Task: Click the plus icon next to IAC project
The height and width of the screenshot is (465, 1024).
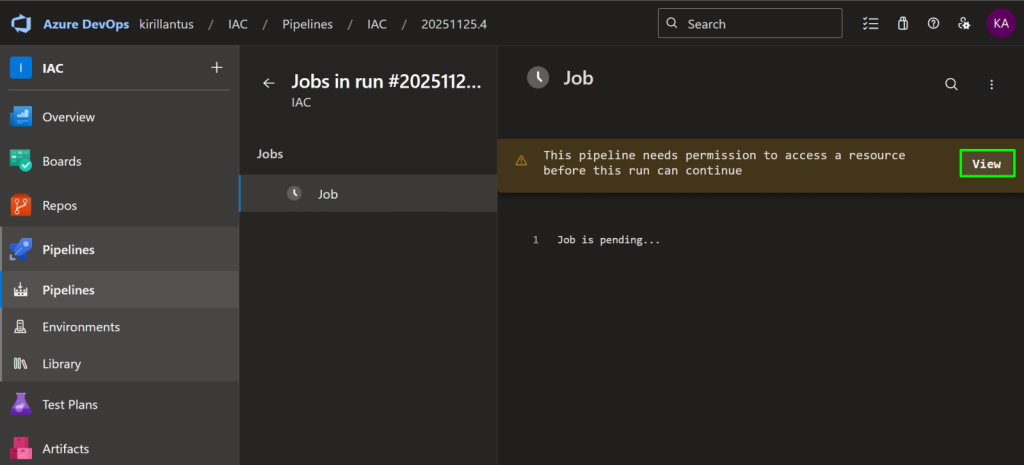Action: pyautogui.click(x=217, y=68)
